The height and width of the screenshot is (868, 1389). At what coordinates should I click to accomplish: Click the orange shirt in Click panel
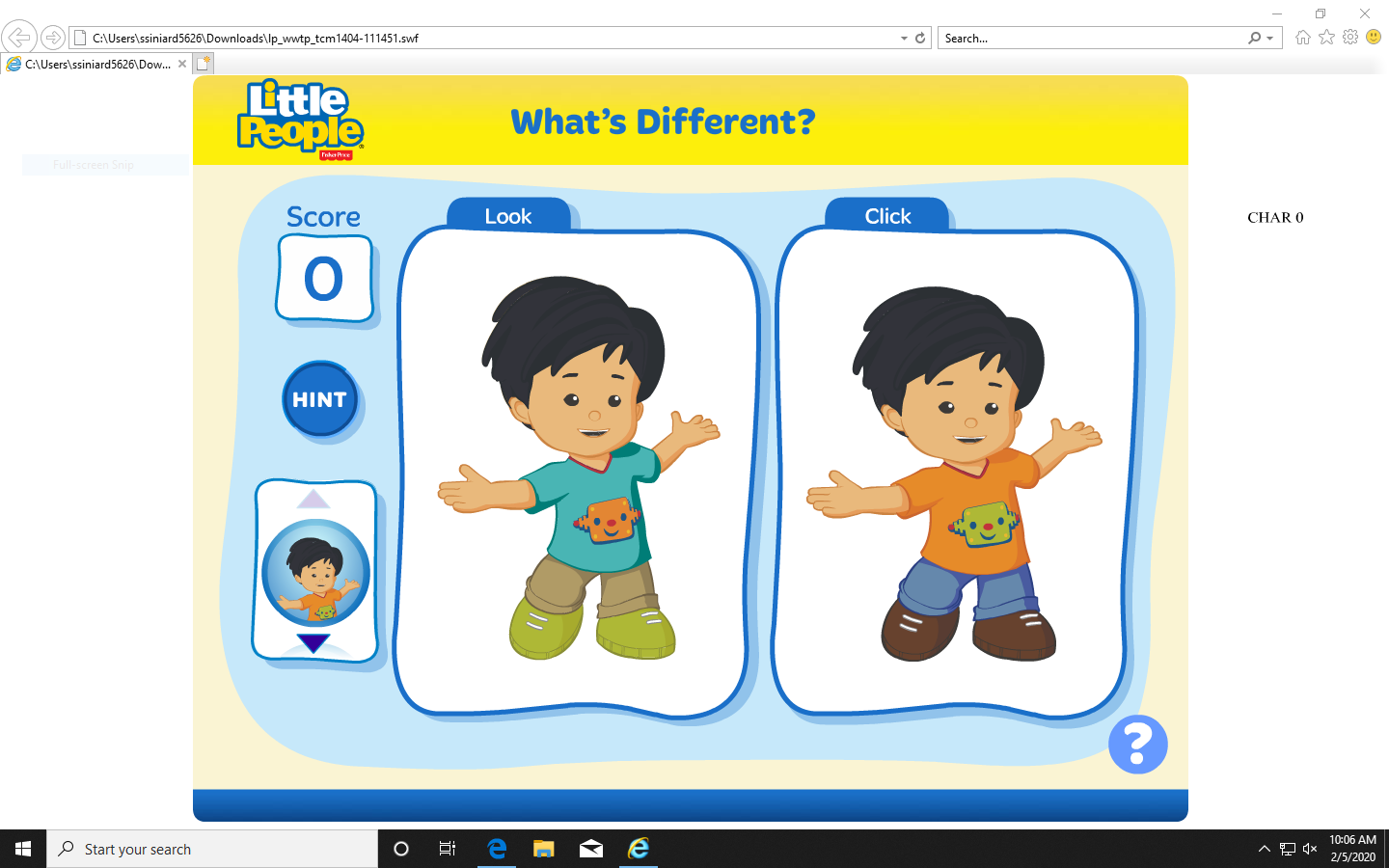coord(963,511)
